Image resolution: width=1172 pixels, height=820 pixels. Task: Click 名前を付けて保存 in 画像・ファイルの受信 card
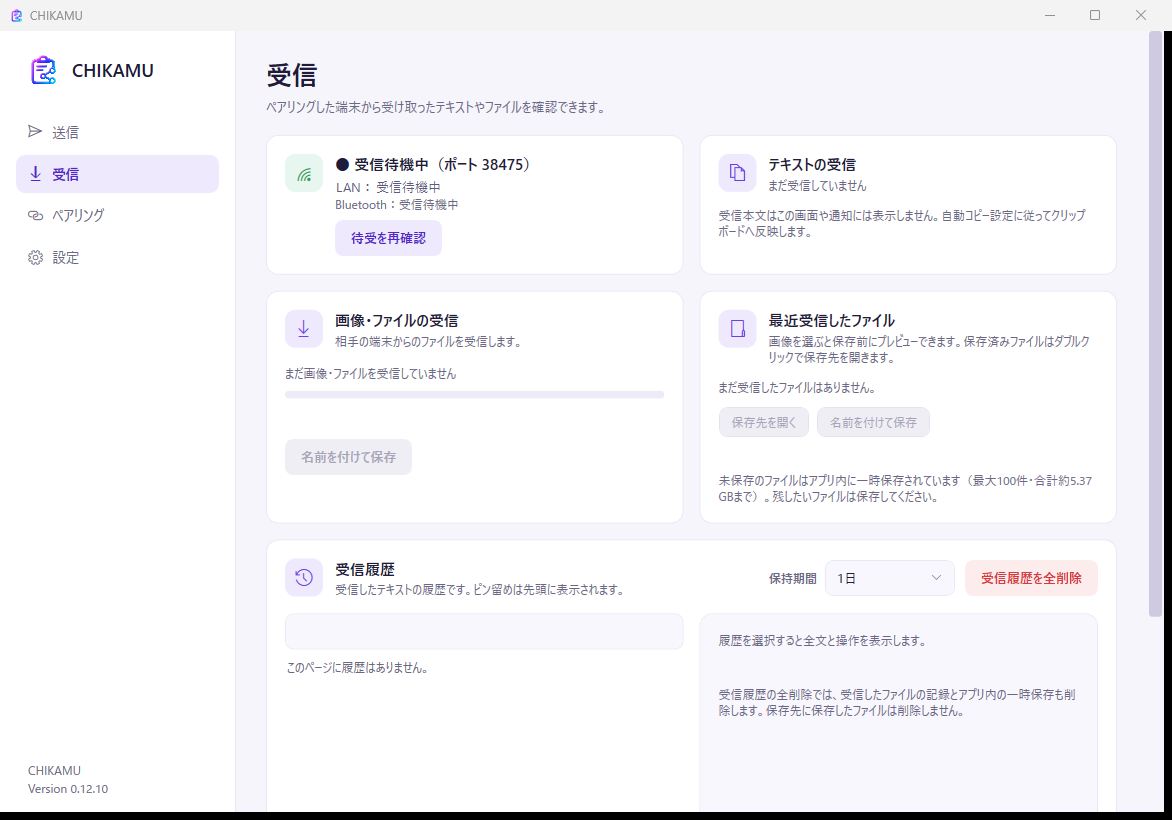348,457
